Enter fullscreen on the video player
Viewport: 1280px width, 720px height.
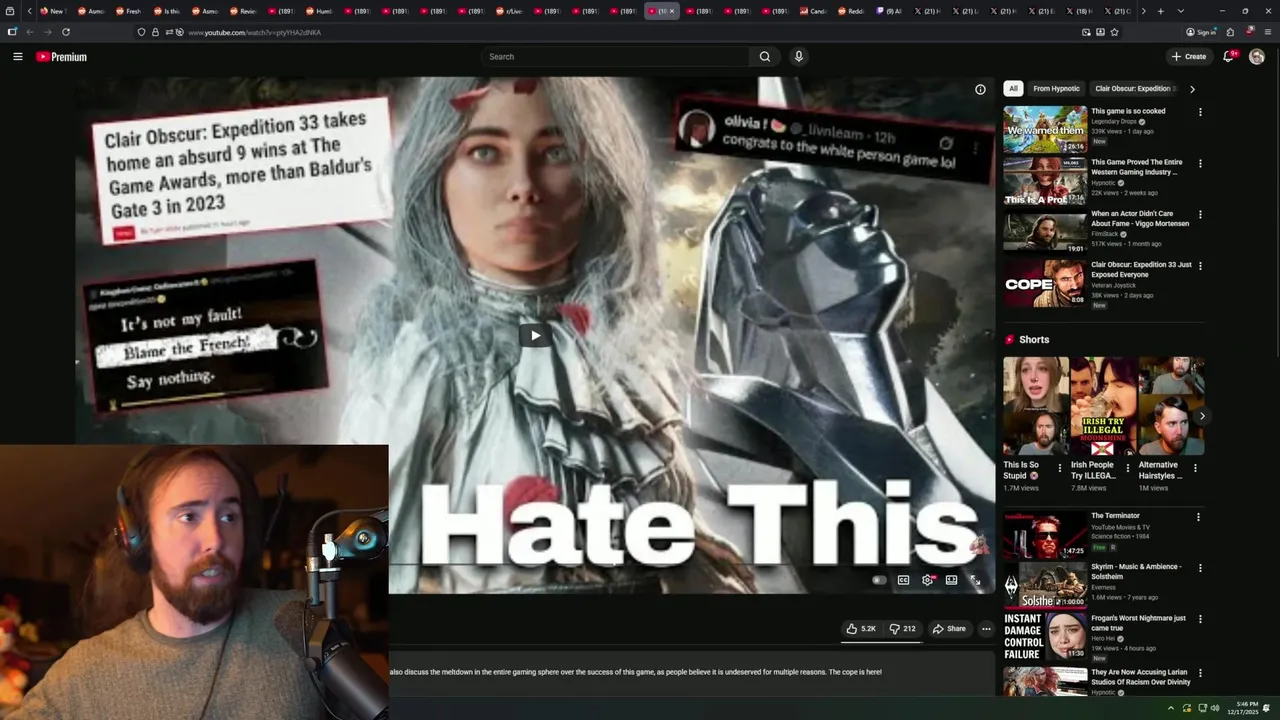pos(975,580)
